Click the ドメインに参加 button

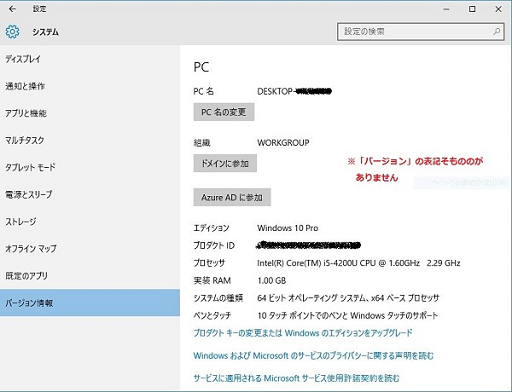click(225, 163)
